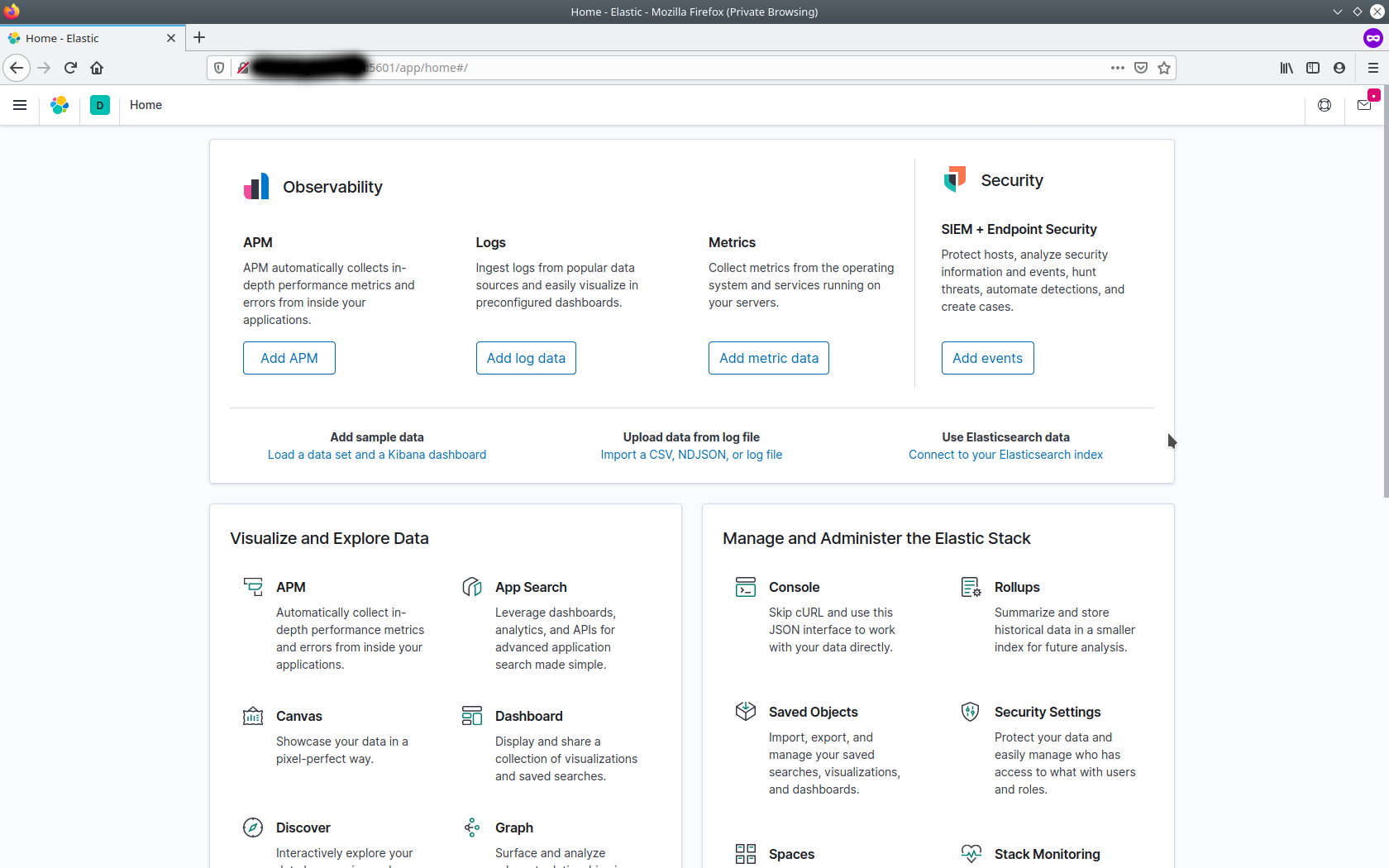
Task: Click the Elastic logo icon
Action: click(x=60, y=105)
